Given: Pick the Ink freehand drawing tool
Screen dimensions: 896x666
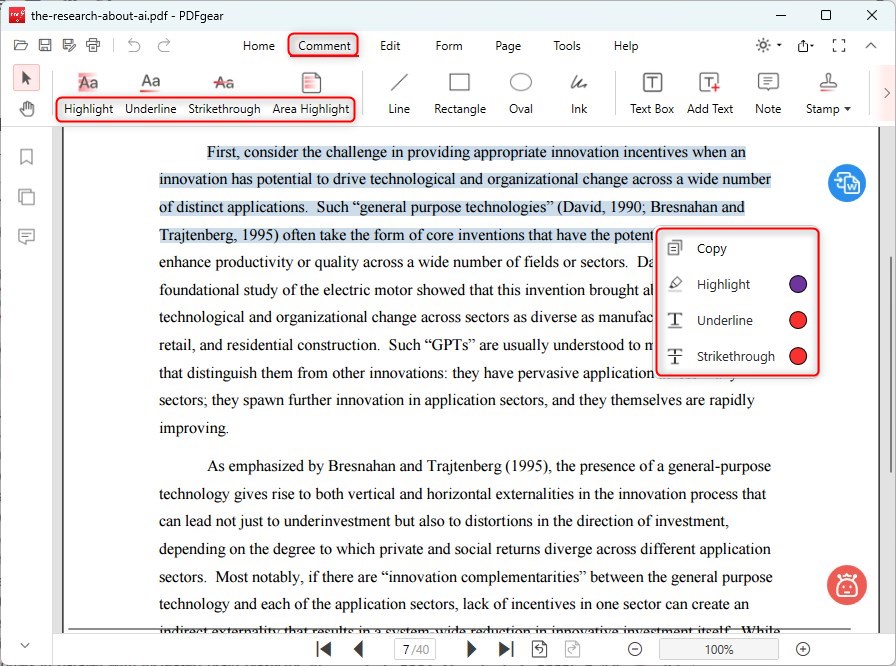Looking at the screenshot, I should (578, 90).
